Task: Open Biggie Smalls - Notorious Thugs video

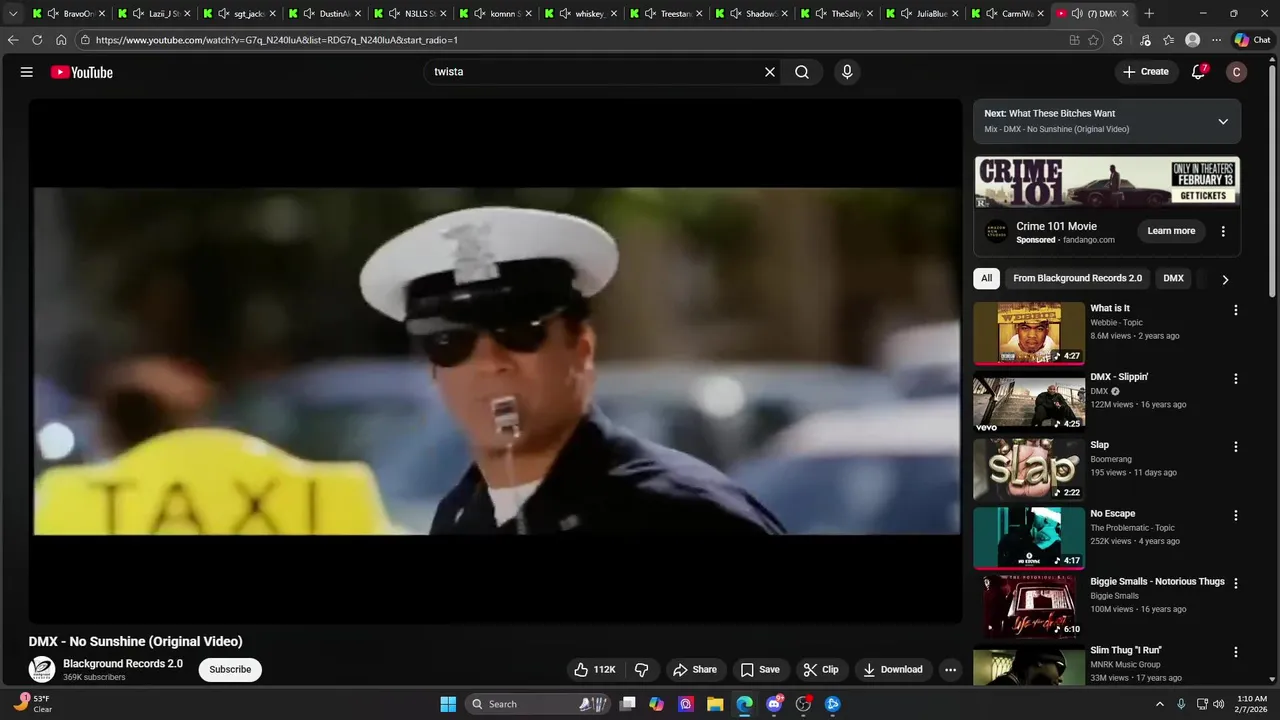Action: [1157, 582]
